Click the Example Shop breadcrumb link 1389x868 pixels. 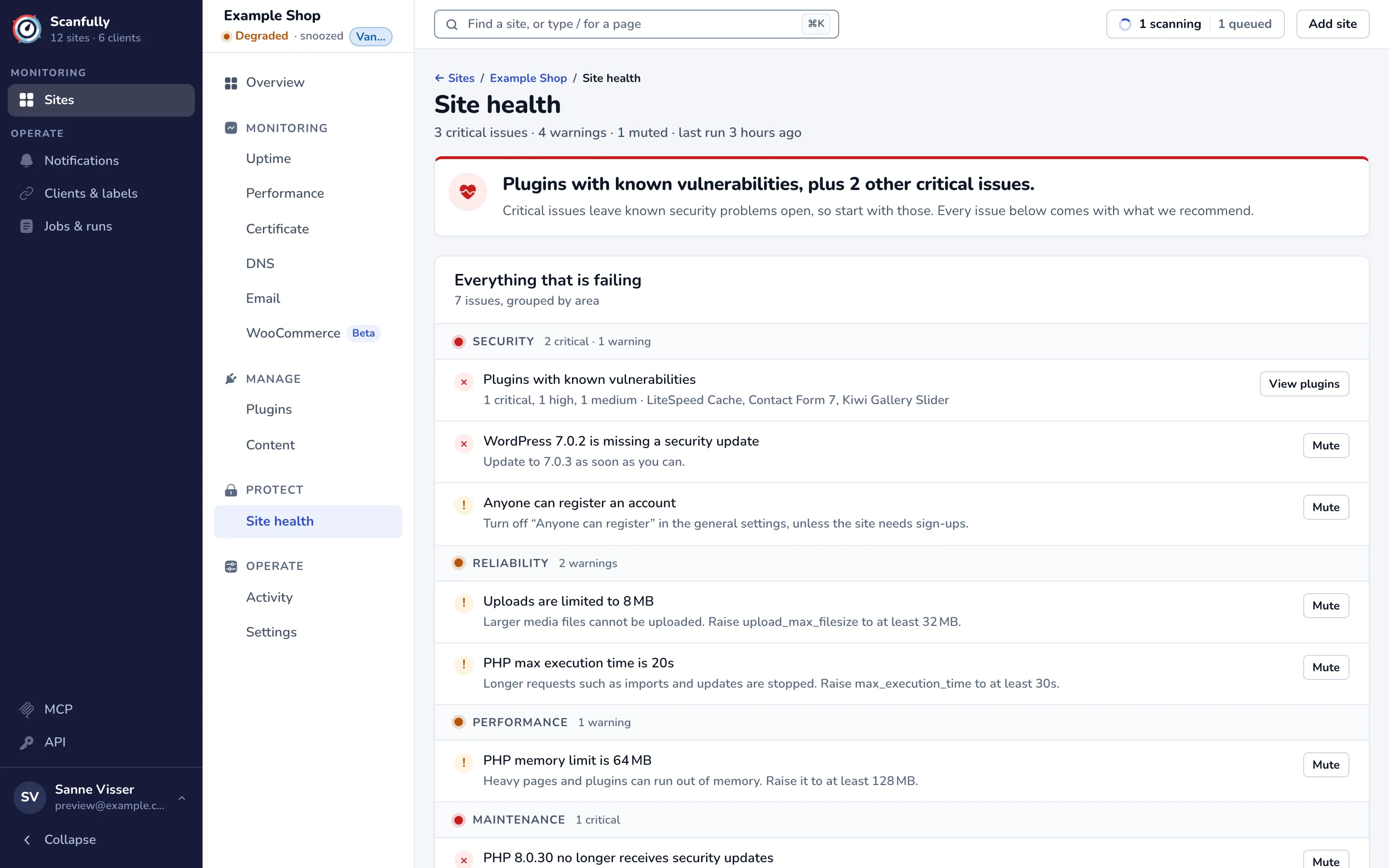tap(528, 78)
